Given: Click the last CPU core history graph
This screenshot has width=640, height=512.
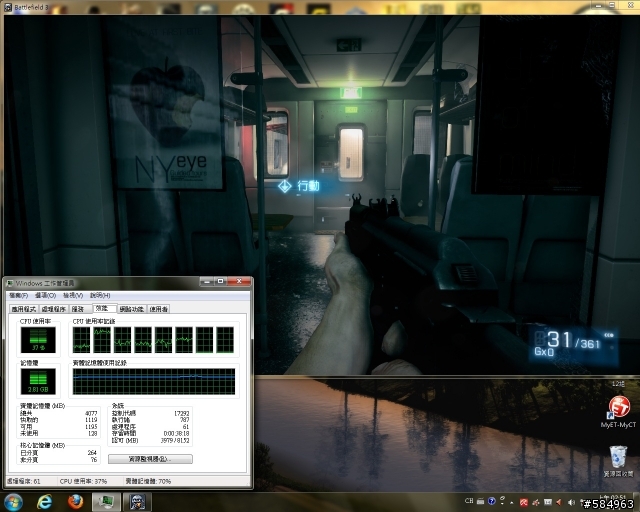Looking at the screenshot, I should click(x=225, y=340).
